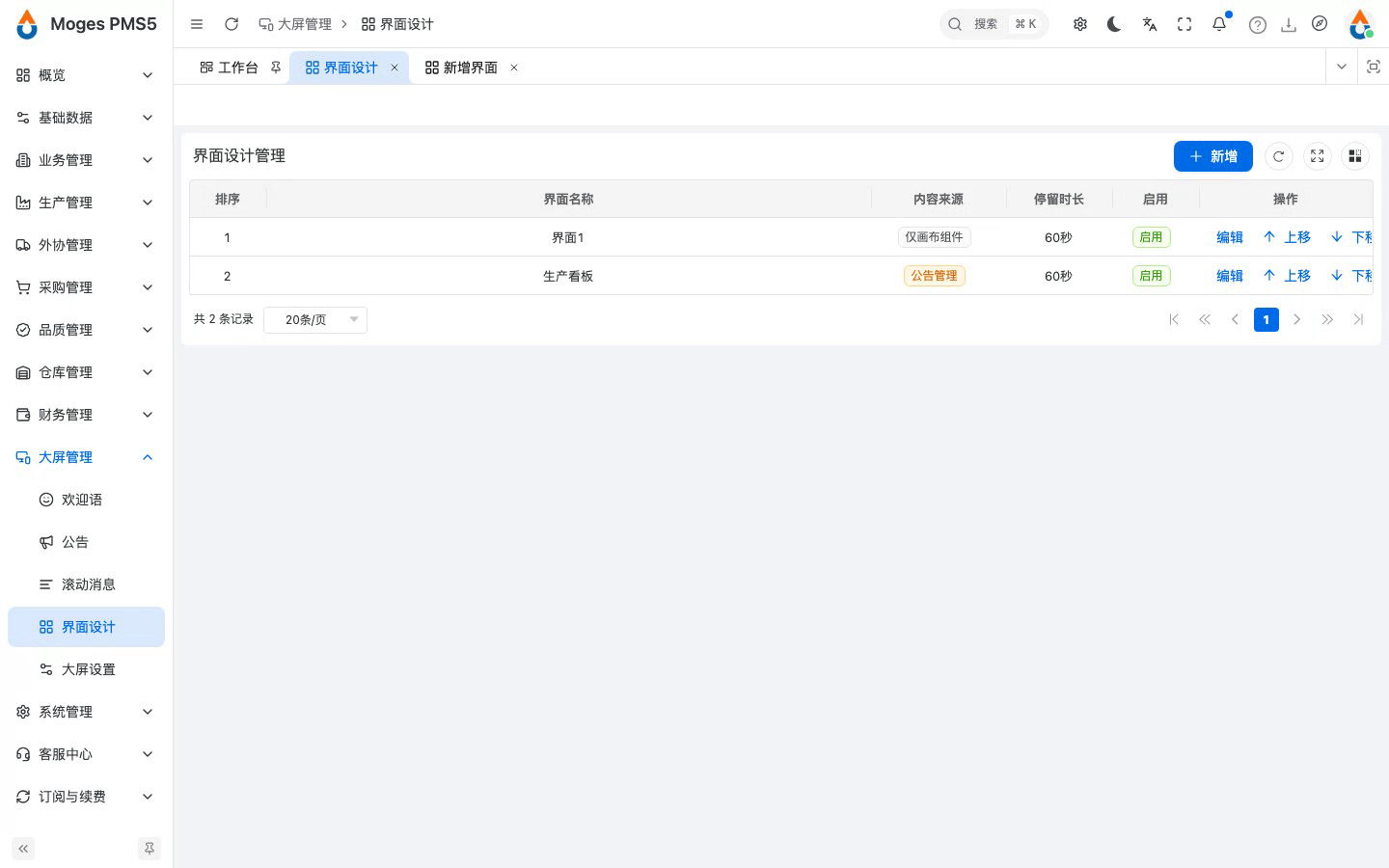Click the user avatar in the top right

[1360, 24]
